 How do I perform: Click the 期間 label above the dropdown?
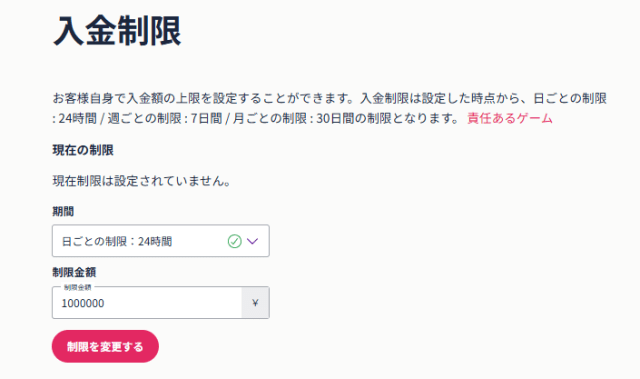tap(63, 211)
